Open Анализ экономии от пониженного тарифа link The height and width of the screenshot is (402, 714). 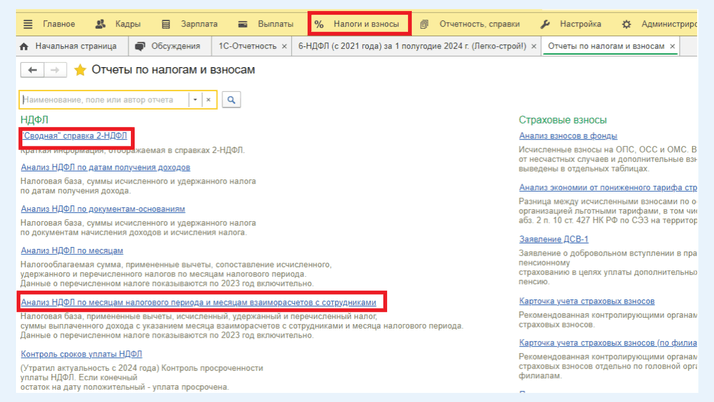(x=608, y=188)
